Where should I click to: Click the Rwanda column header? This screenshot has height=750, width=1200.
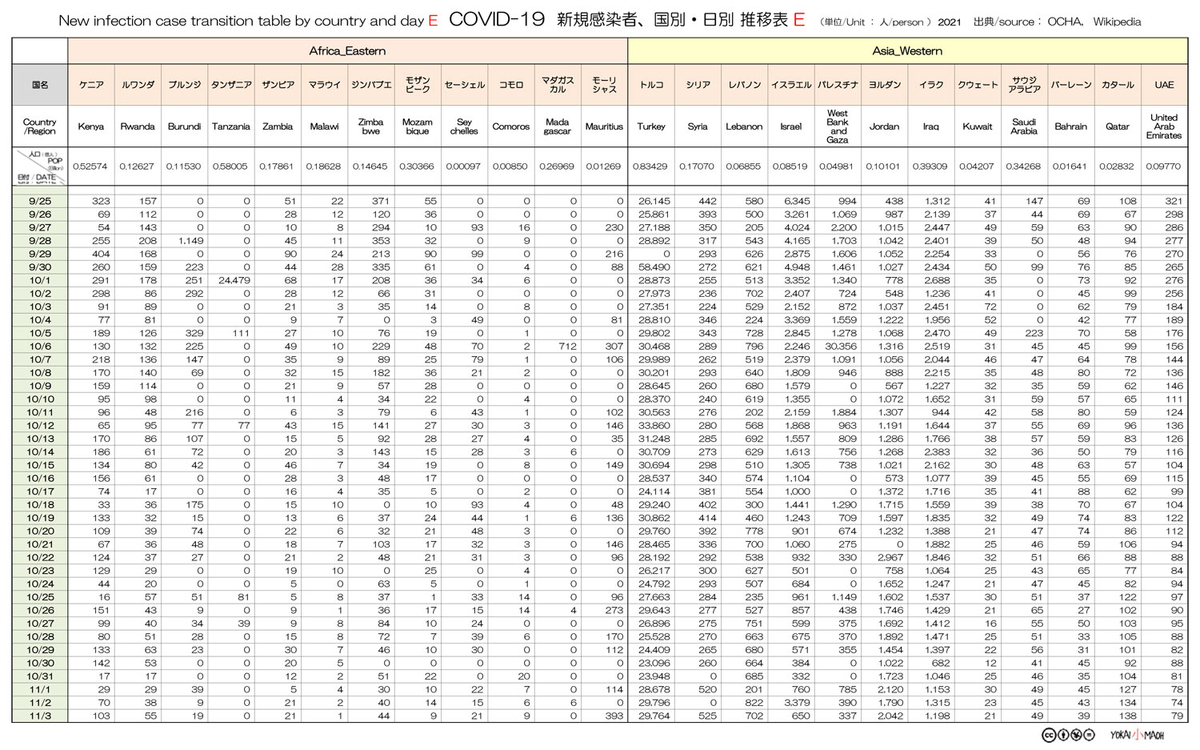click(138, 127)
